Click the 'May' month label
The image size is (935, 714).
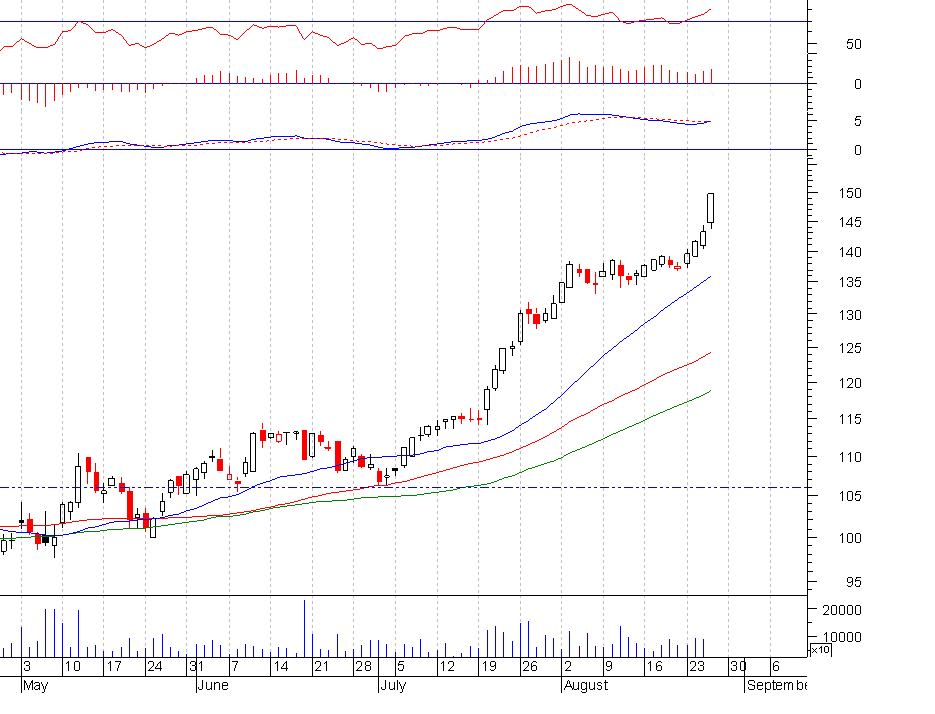[35, 685]
